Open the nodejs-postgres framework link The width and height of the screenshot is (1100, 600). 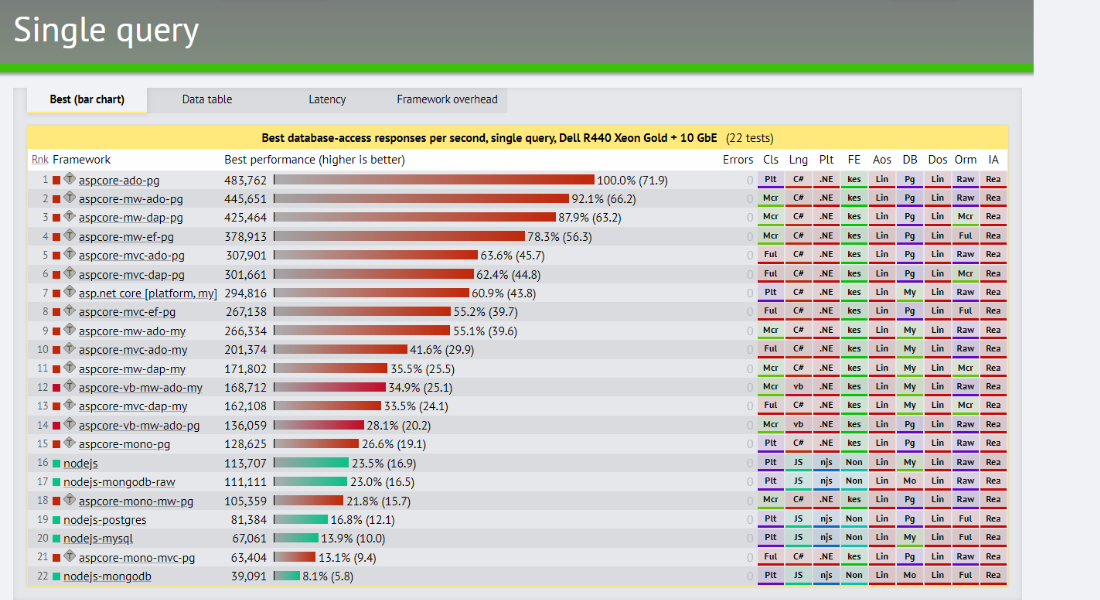tap(105, 520)
